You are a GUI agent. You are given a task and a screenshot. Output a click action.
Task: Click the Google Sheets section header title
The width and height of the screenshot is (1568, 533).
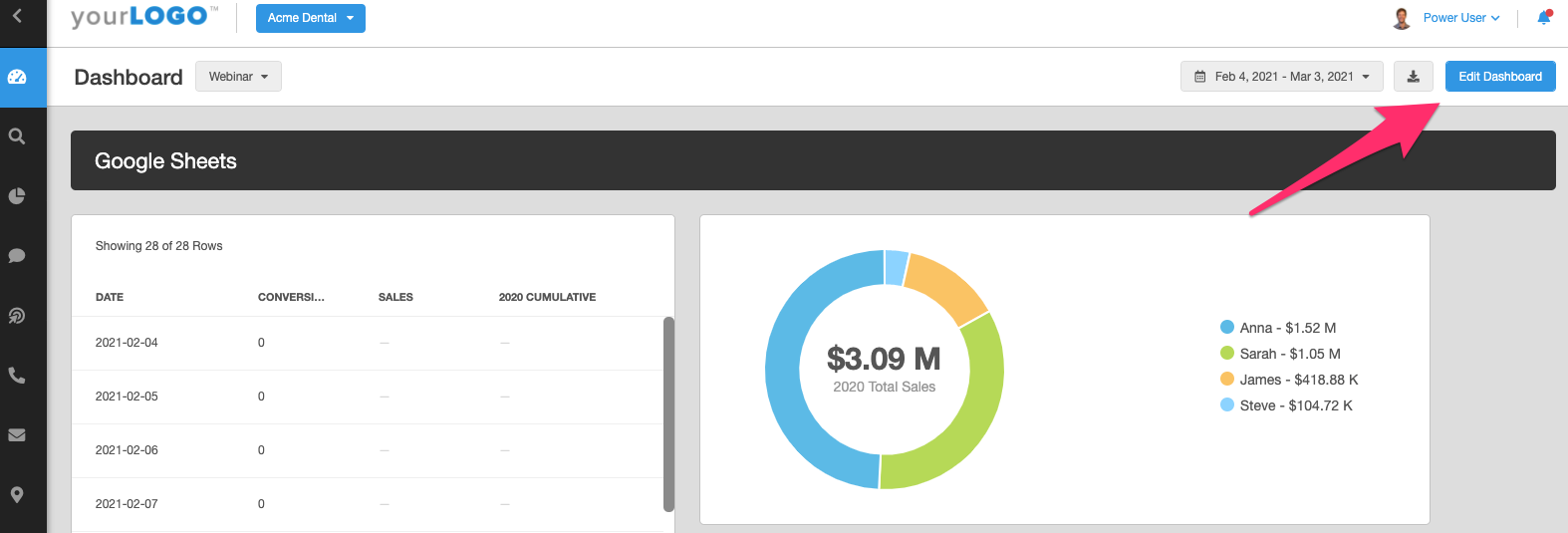165,161
